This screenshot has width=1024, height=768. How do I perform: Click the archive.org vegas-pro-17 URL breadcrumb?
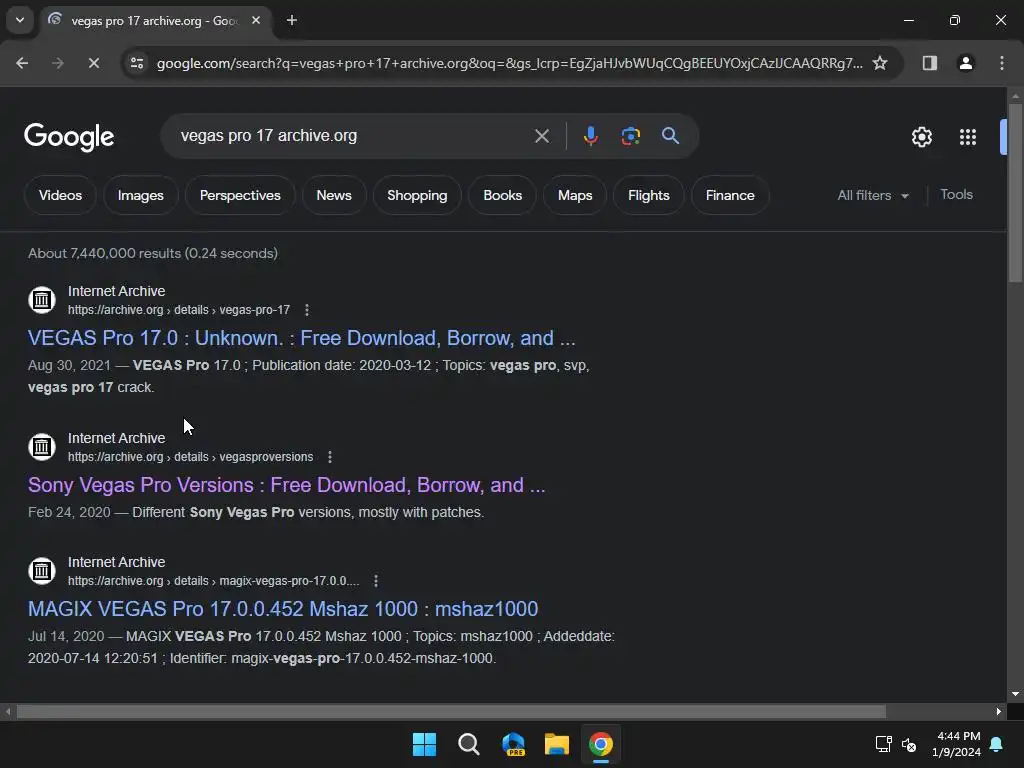(179, 310)
